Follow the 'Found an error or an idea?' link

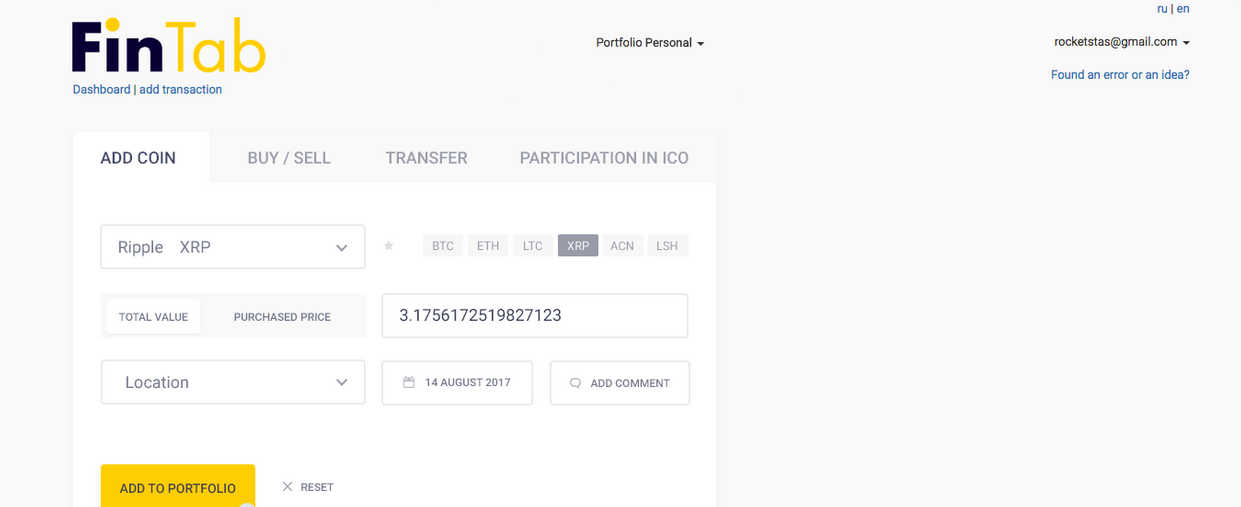click(x=1120, y=75)
